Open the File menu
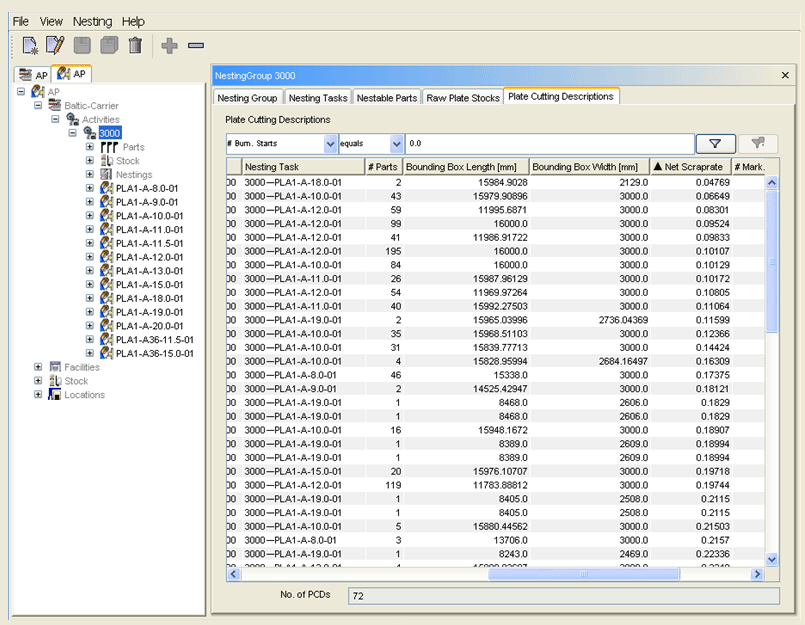The height and width of the screenshot is (625, 805). 21,22
